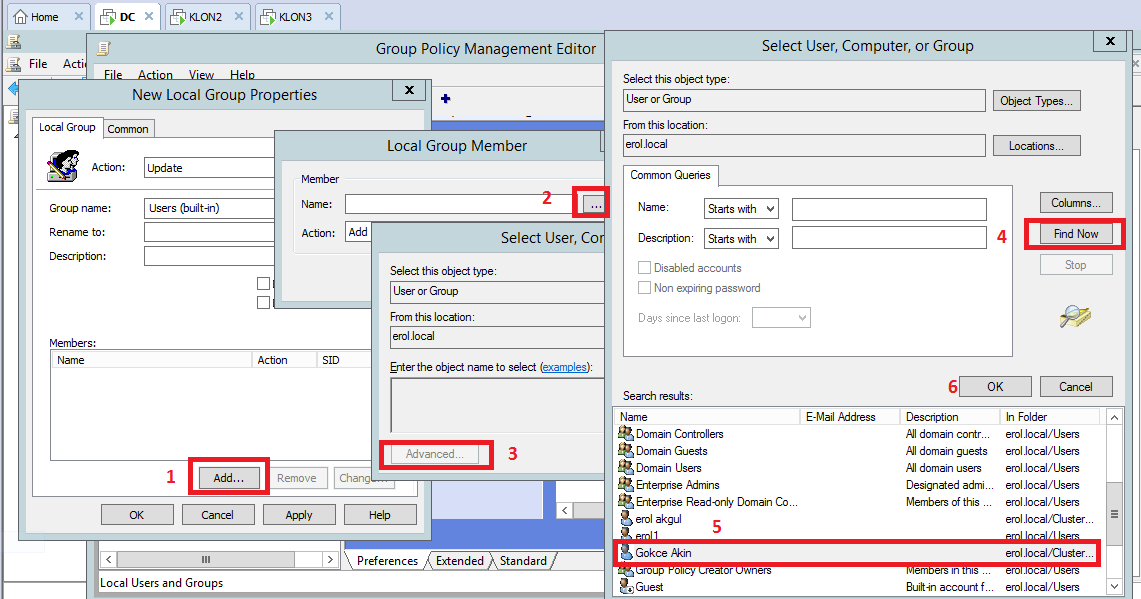Click the Domain Controllers group icon
Screen dimensions: 1141x599
tap(626, 434)
